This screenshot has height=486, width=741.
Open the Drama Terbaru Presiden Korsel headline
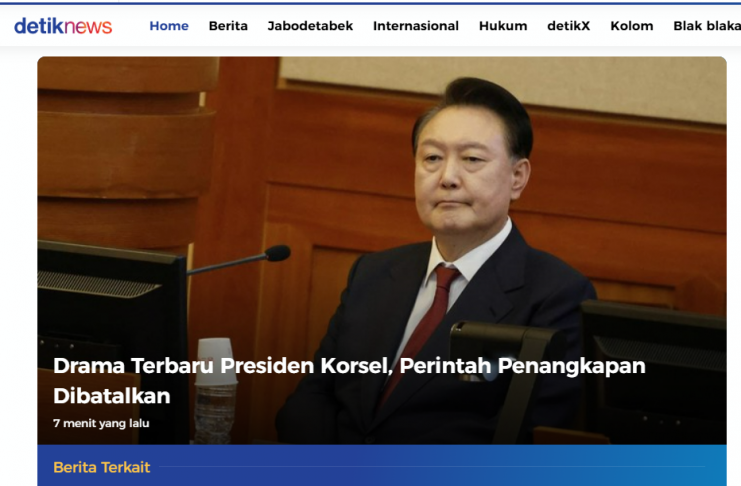349,381
